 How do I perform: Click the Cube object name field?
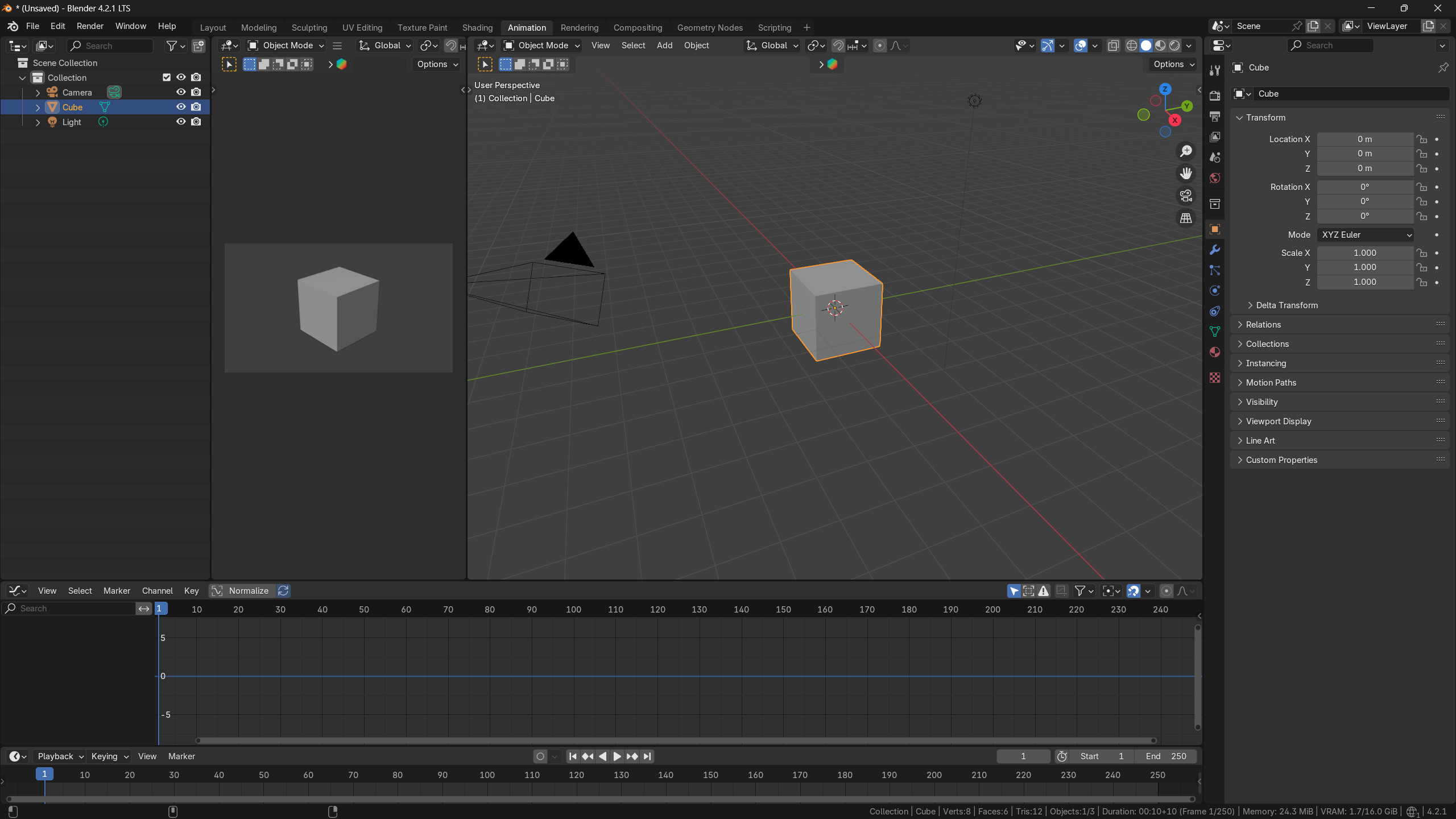1352,94
